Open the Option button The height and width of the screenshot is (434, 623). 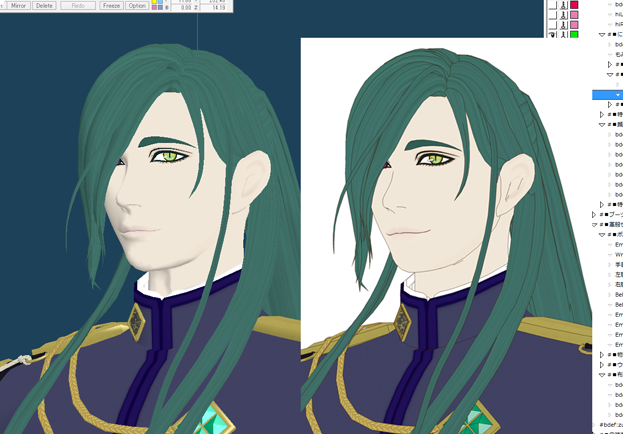pyautogui.click(x=137, y=6)
